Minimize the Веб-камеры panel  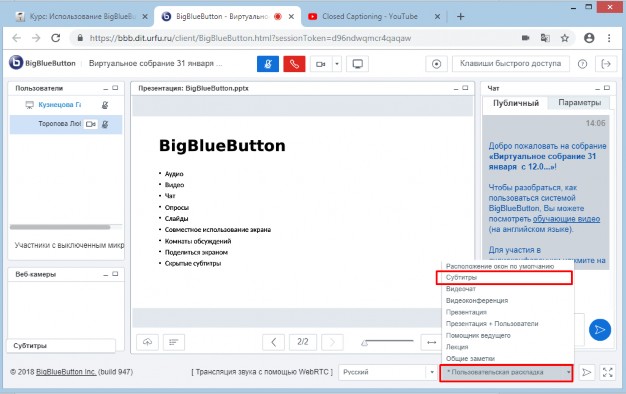click(x=105, y=275)
